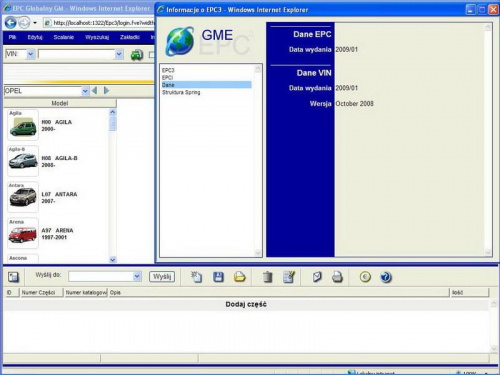Click the model list scroll down arrow
The width and height of the screenshot is (500, 375).
113,259
